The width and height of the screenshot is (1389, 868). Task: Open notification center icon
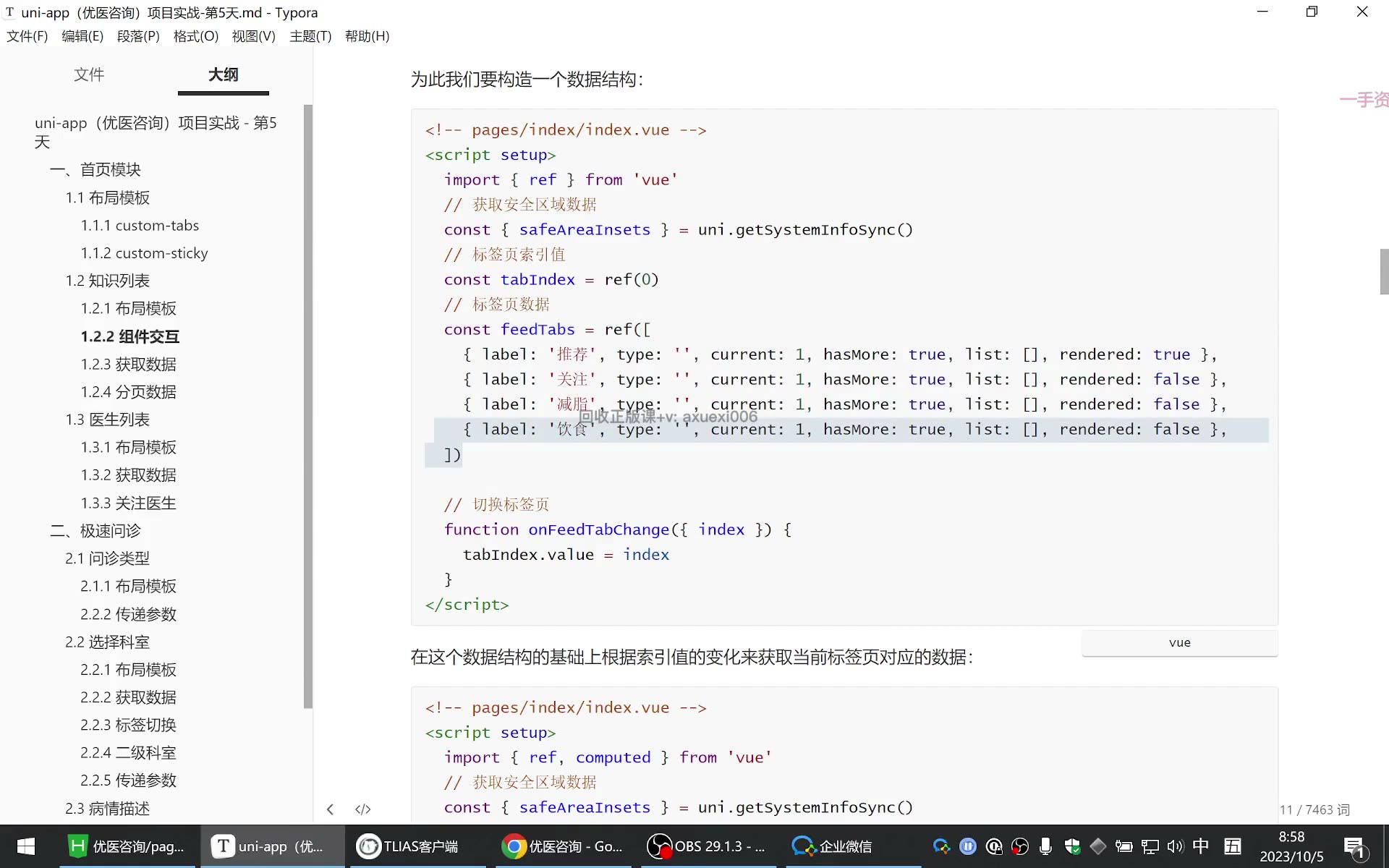coord(1354,847)
